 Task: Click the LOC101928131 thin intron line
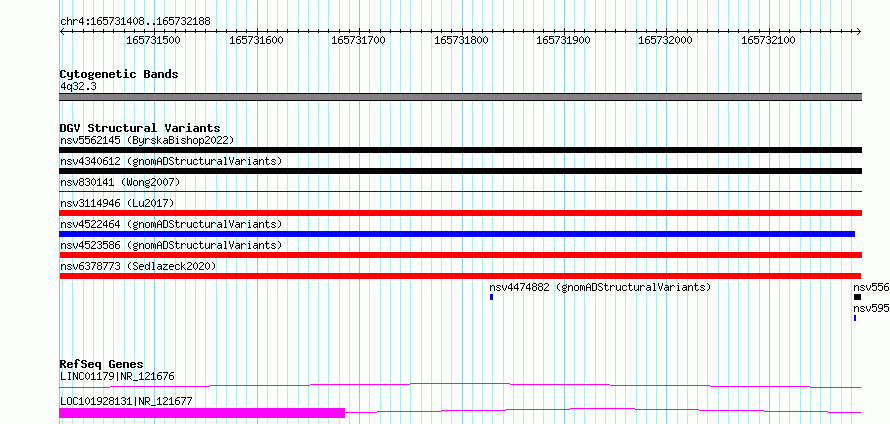603,410
